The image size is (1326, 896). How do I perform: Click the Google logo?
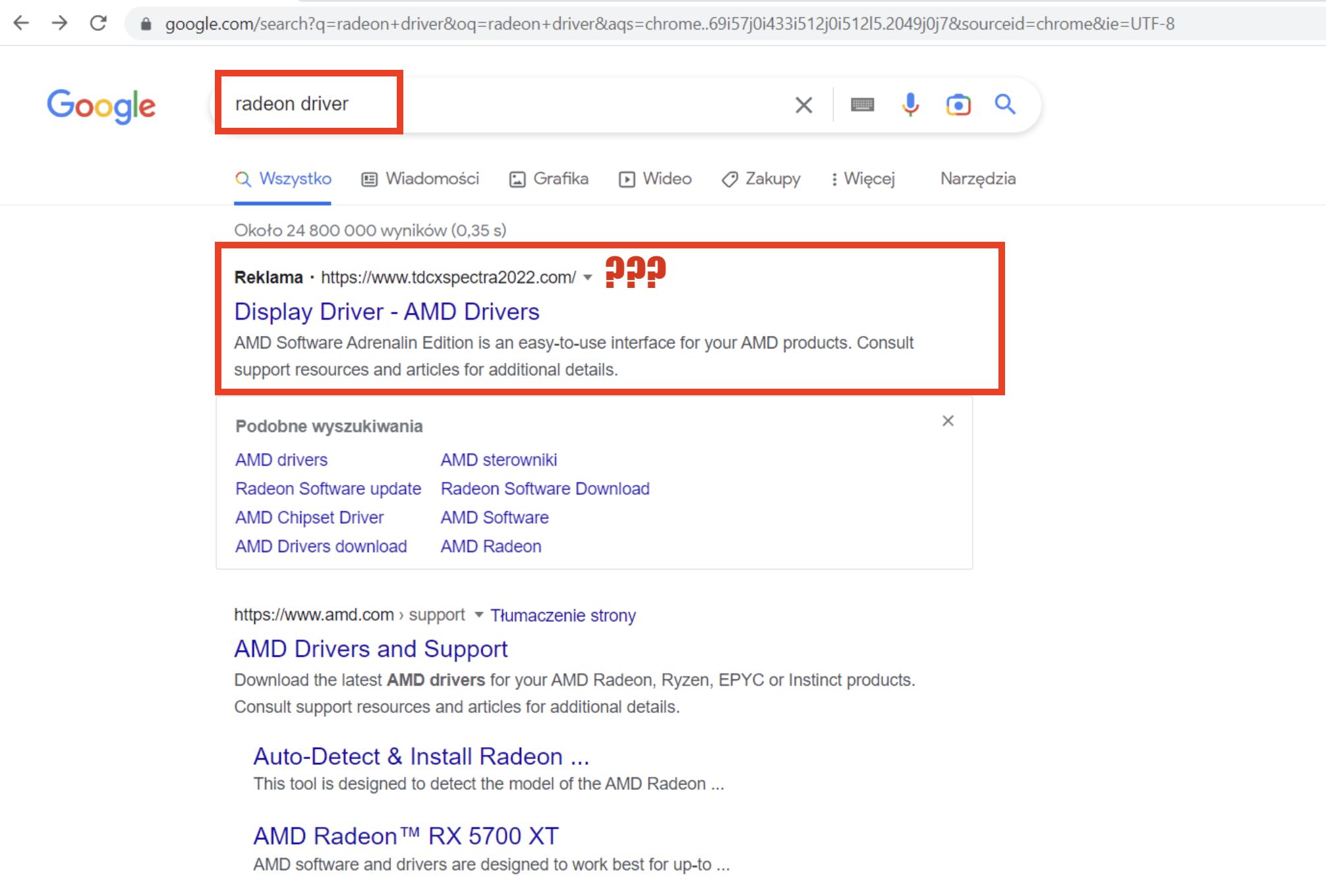pos(101,105)
